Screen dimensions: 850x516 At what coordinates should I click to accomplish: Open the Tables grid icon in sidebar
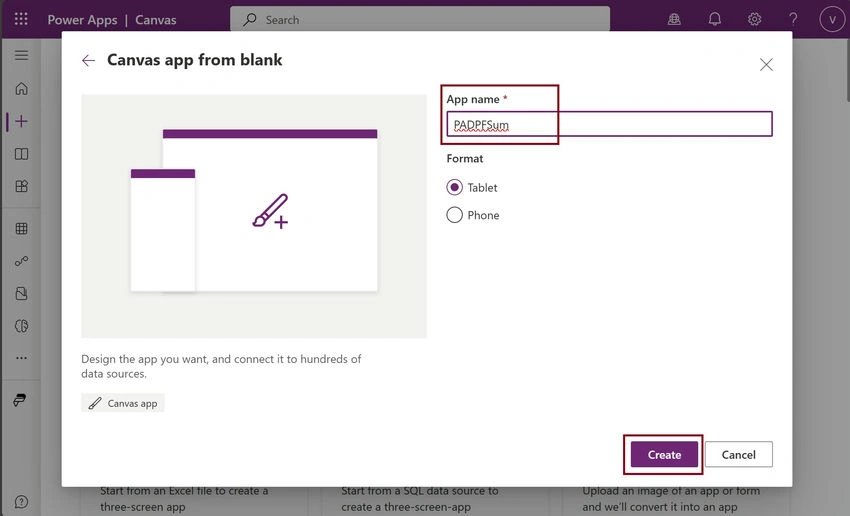click(x=21, y=228)
